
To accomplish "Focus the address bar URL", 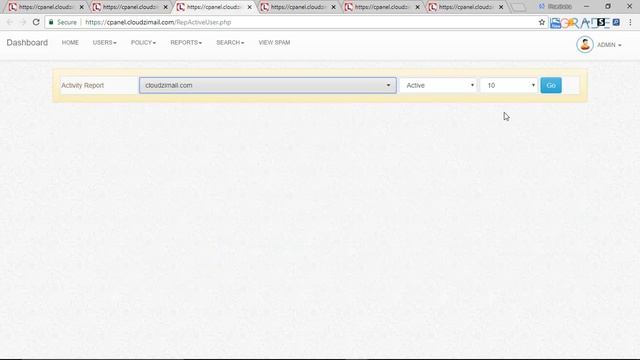I will [158, 22].
